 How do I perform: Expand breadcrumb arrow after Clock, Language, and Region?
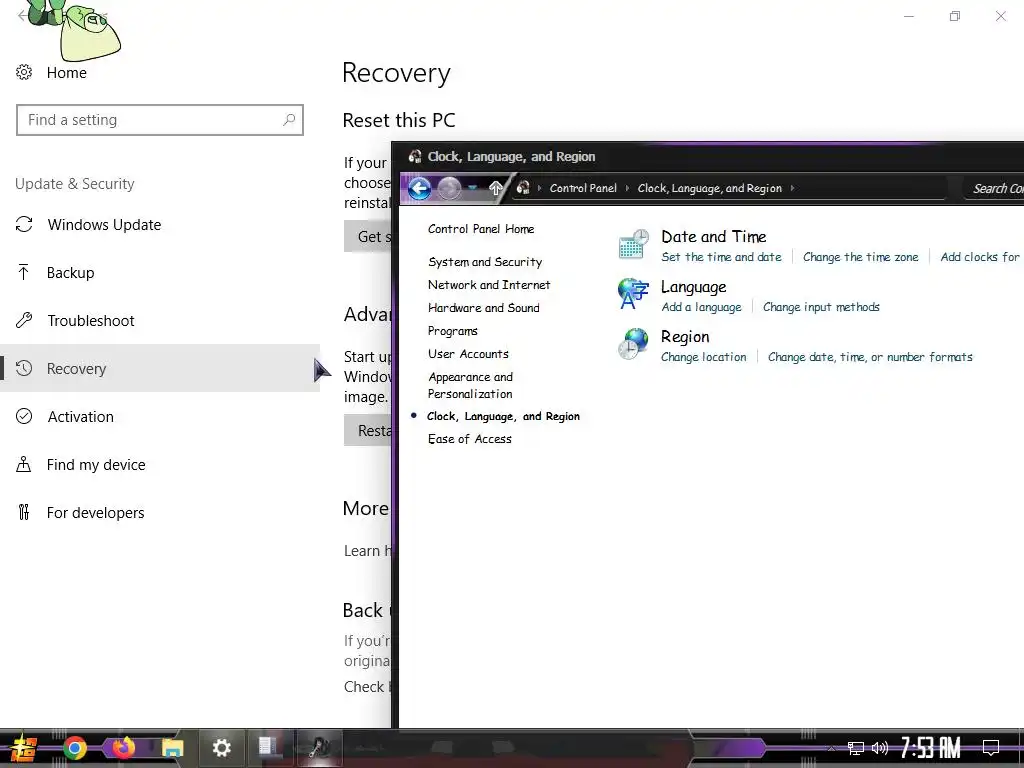click(x=792, y=188)
